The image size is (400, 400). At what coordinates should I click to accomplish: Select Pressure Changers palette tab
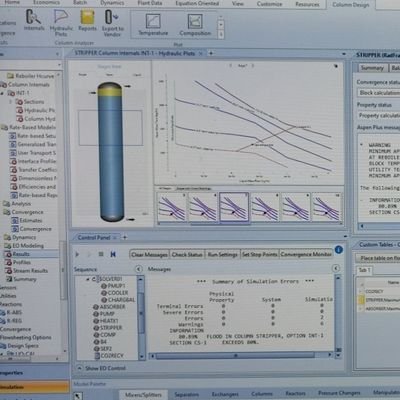click(339, 393)
